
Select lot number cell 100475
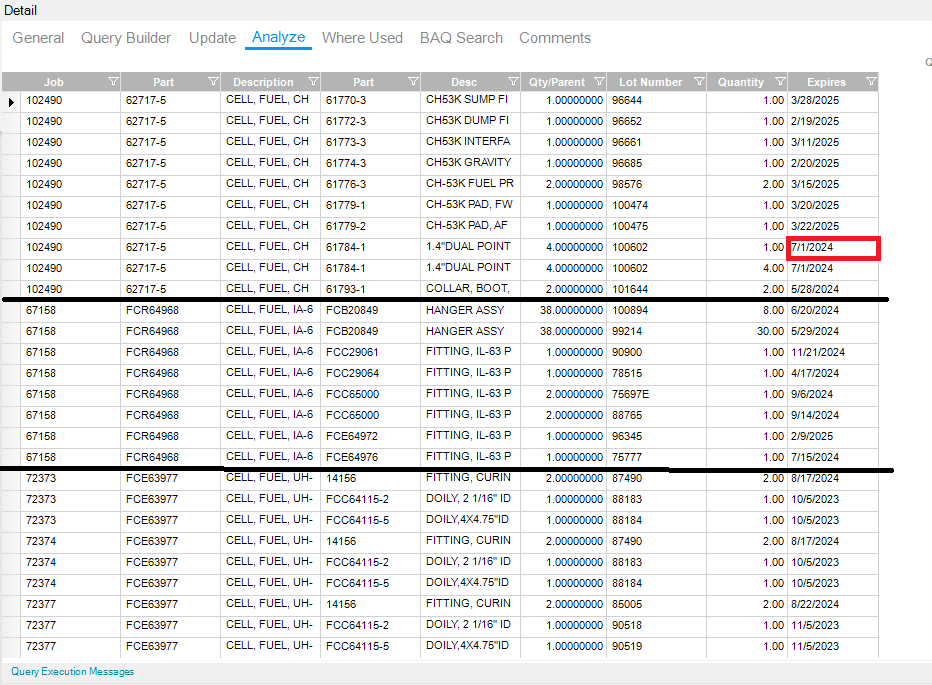pyautogui.click(x=656, y=226)
